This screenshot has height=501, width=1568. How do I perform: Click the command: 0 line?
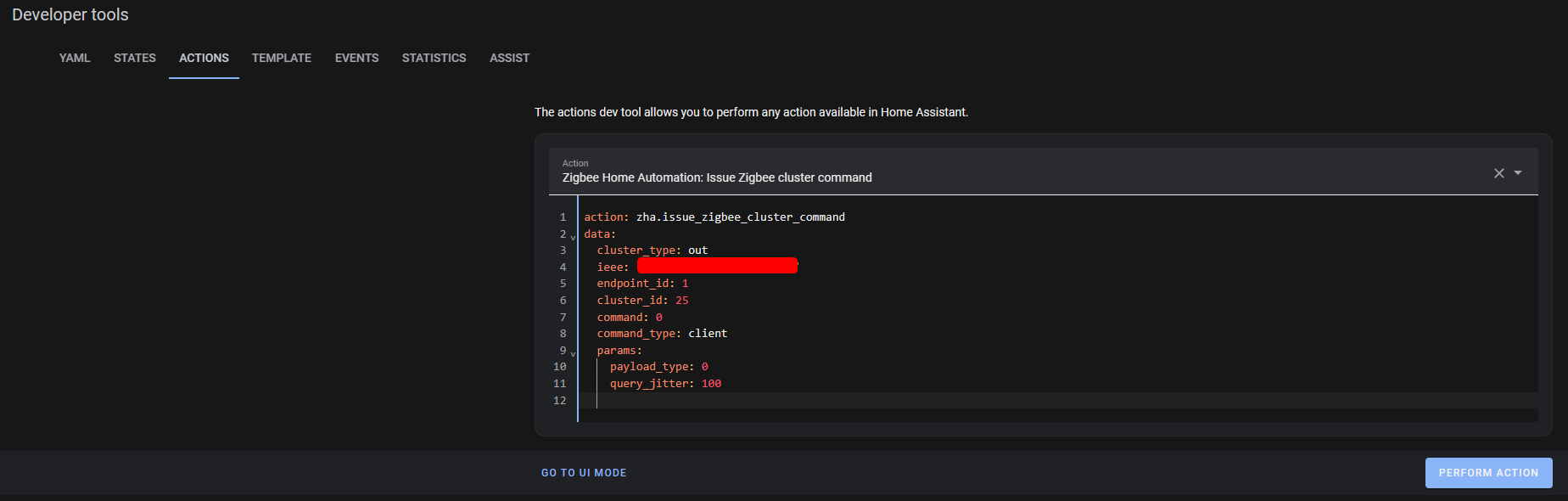[x=630, y=318]
